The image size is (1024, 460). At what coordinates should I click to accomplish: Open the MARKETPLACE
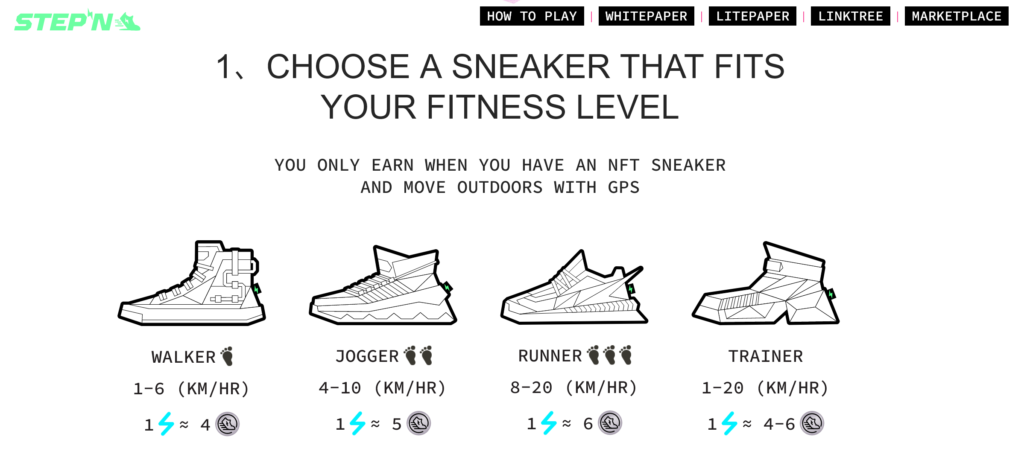957,16
